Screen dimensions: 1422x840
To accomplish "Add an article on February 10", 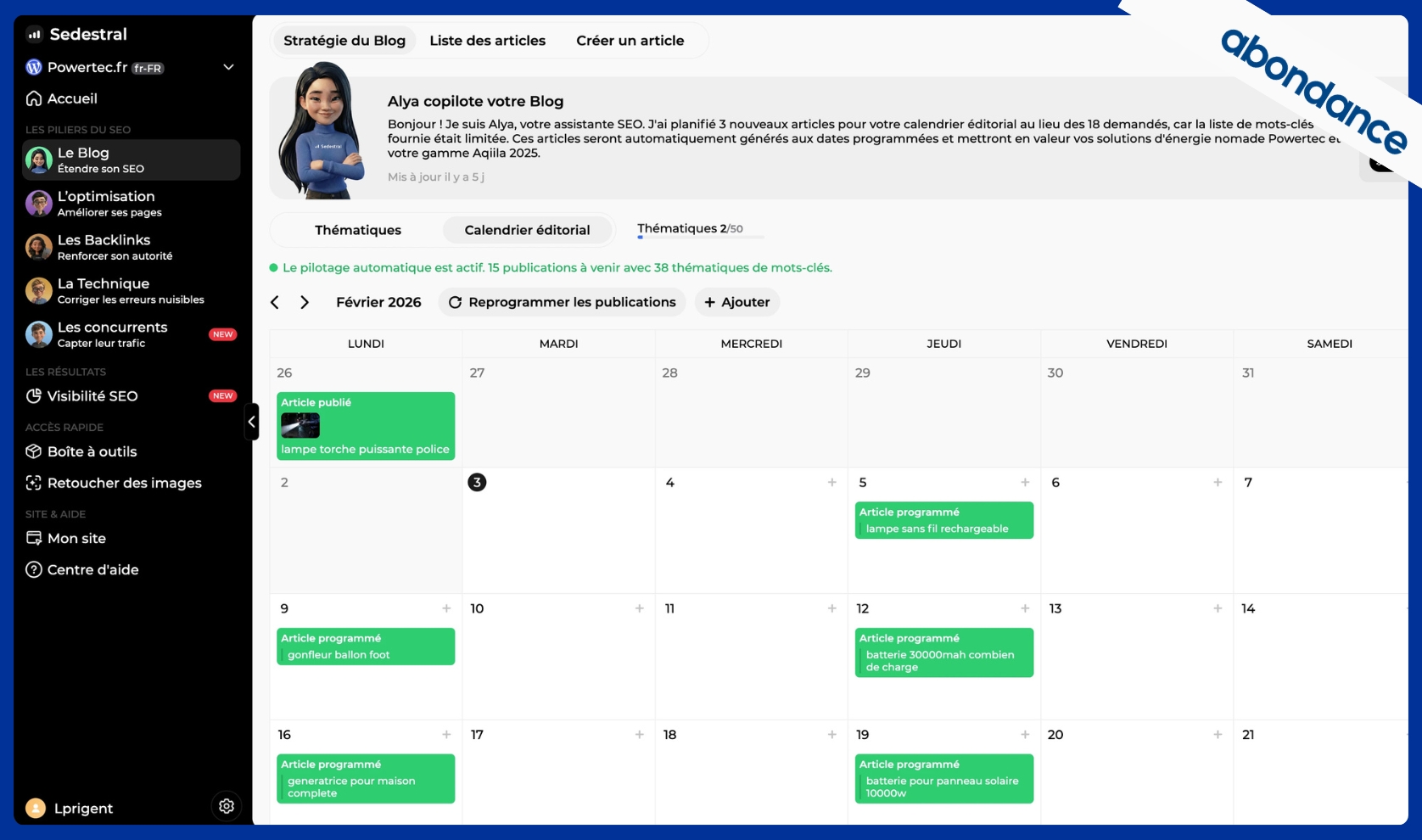I will click(x=639, y=608).
